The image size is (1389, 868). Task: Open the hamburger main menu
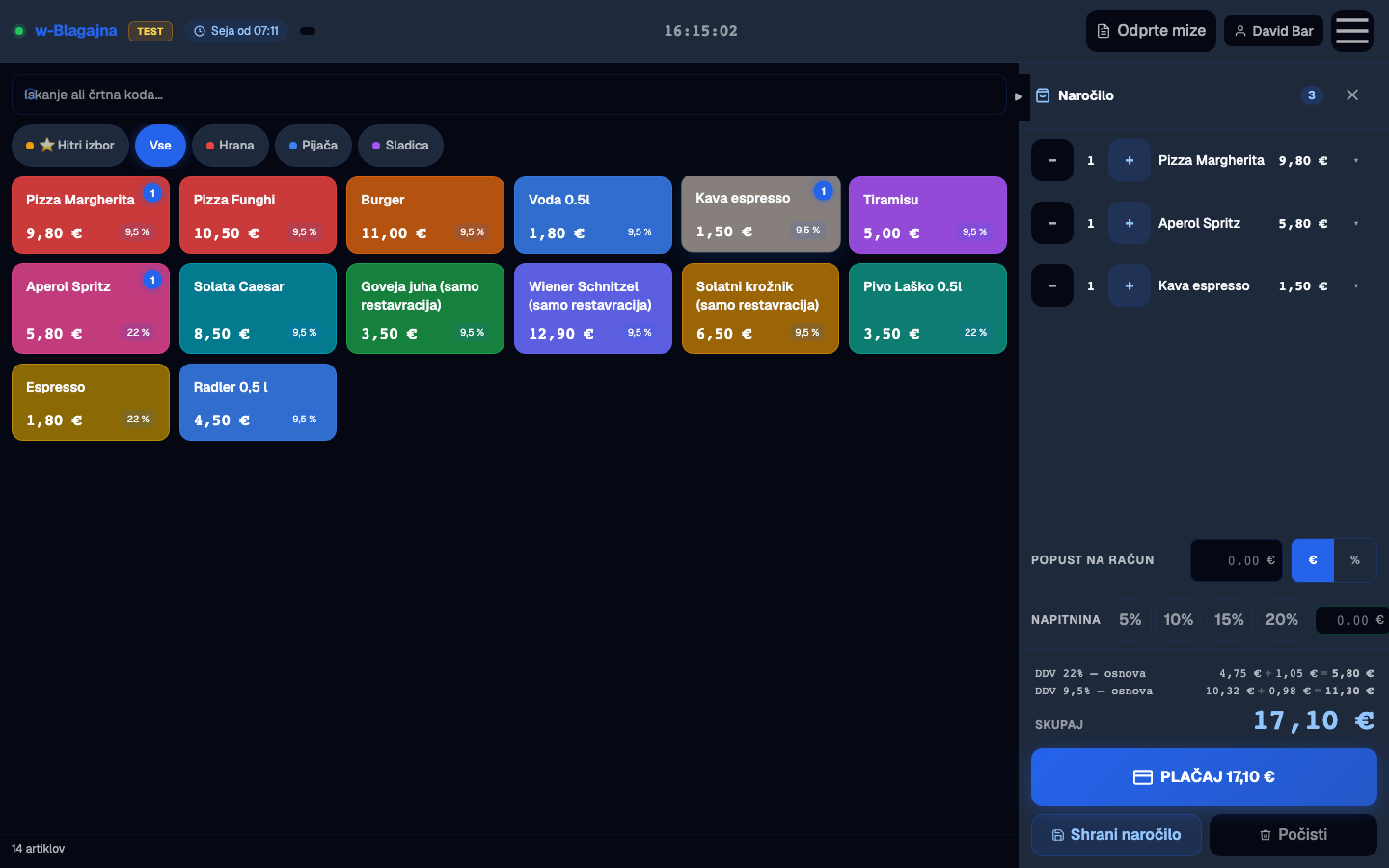pos(1352,31)
